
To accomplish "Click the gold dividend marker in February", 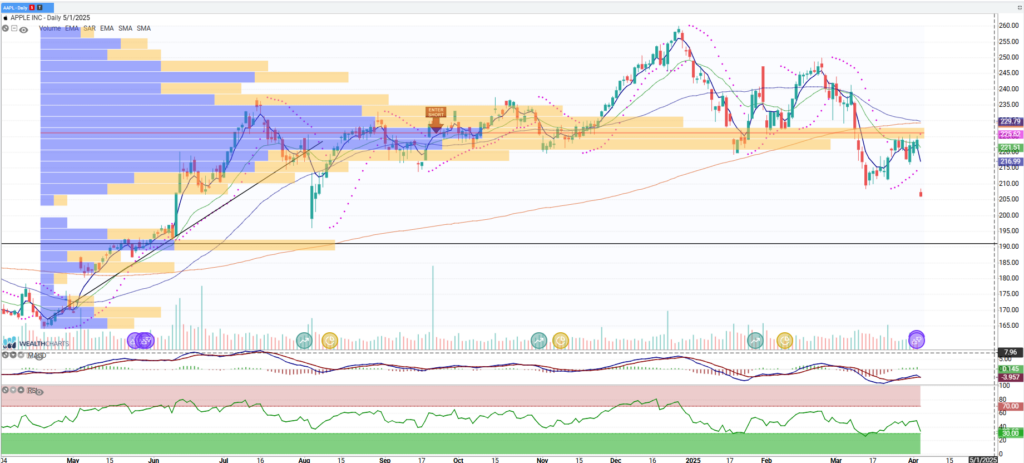I will pos(784,340).
